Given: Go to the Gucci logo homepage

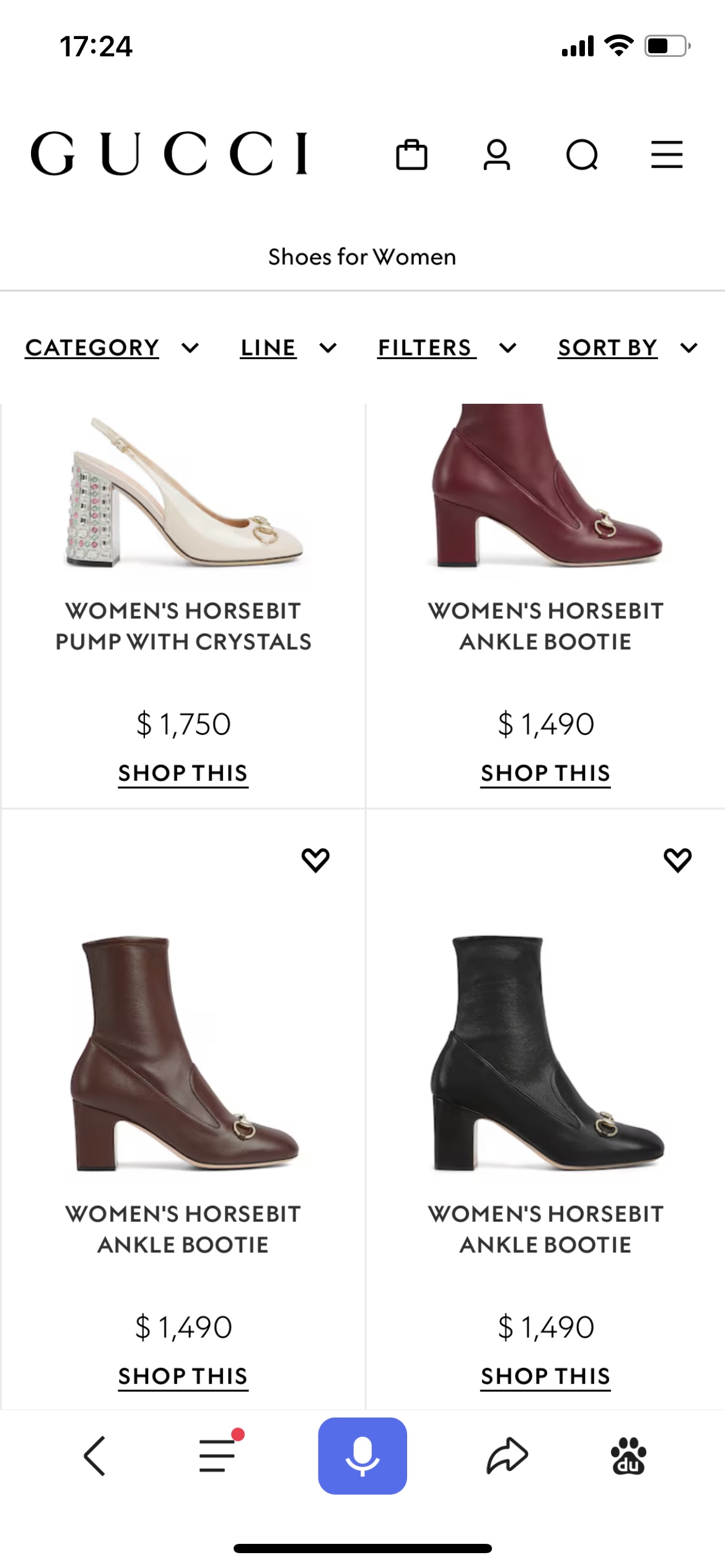Looking at the screenshot, I should tap(169, 154).
